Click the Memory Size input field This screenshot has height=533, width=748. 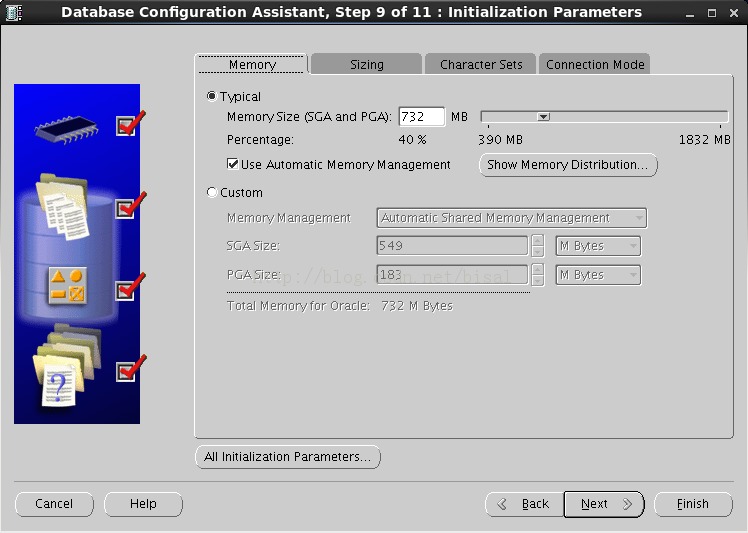tap(422, 116)
